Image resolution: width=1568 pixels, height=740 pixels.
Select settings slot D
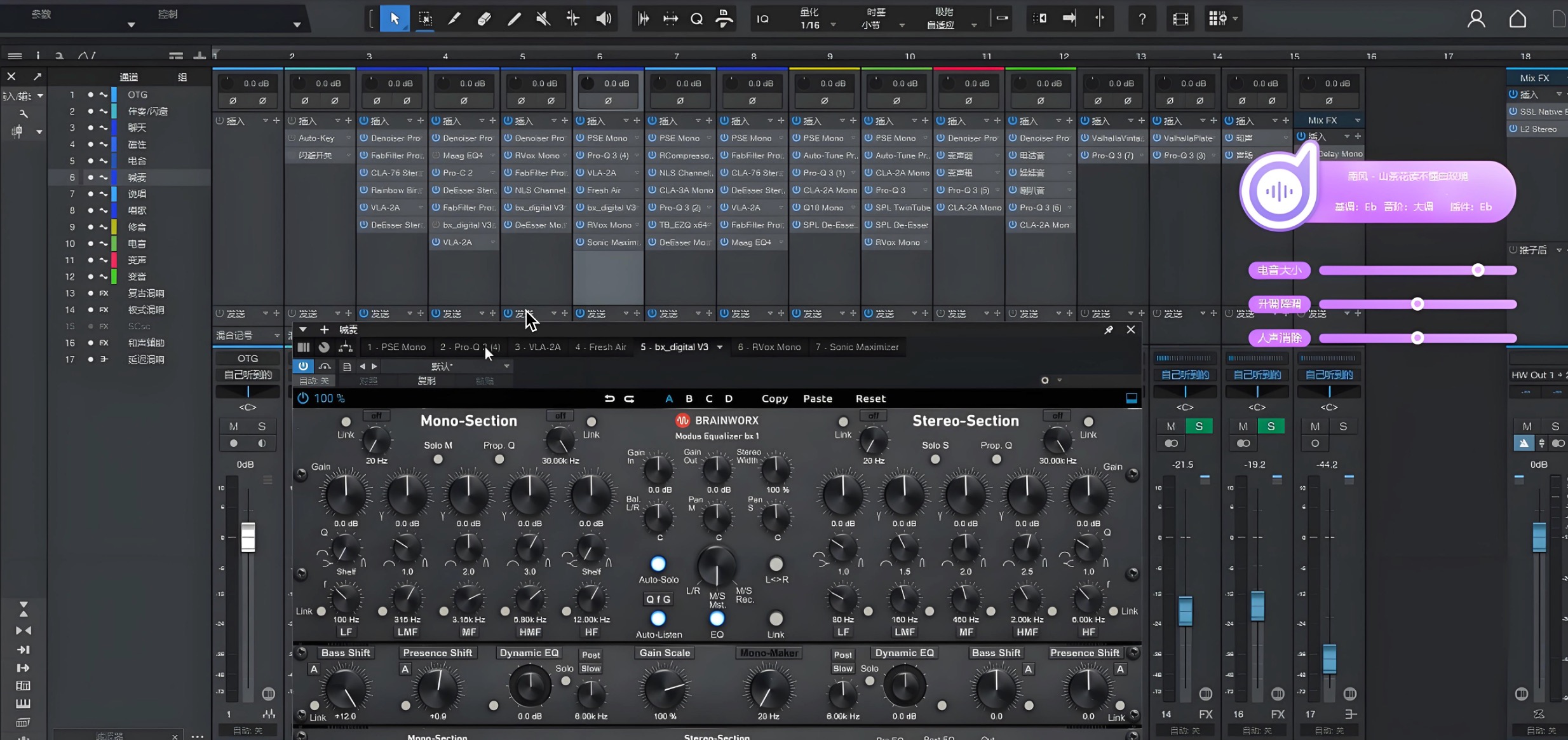729,399
